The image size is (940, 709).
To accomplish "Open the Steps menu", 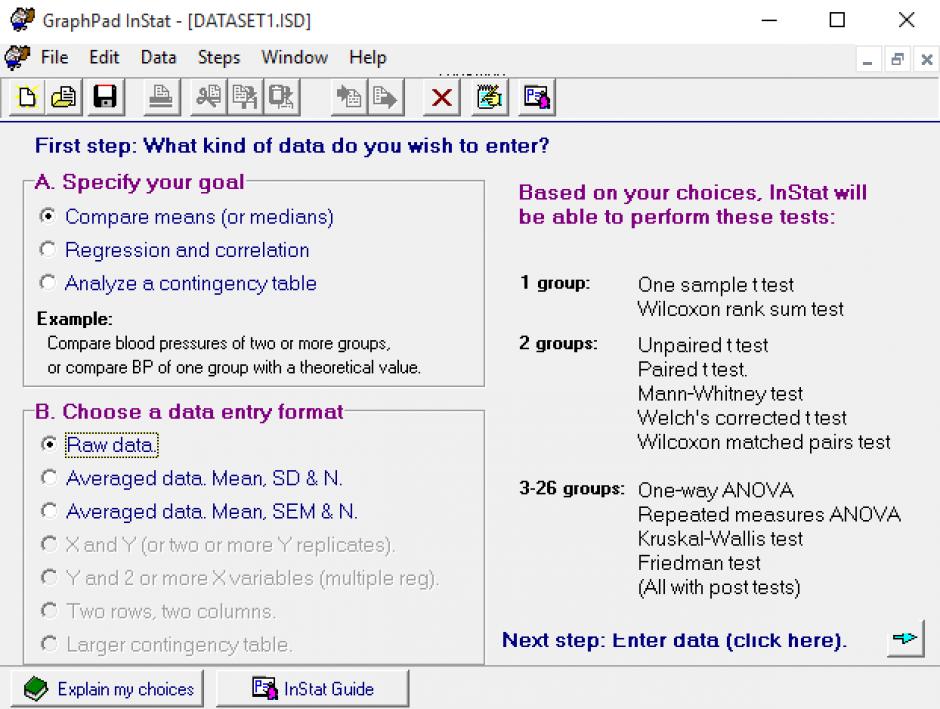I will point(219,58).
